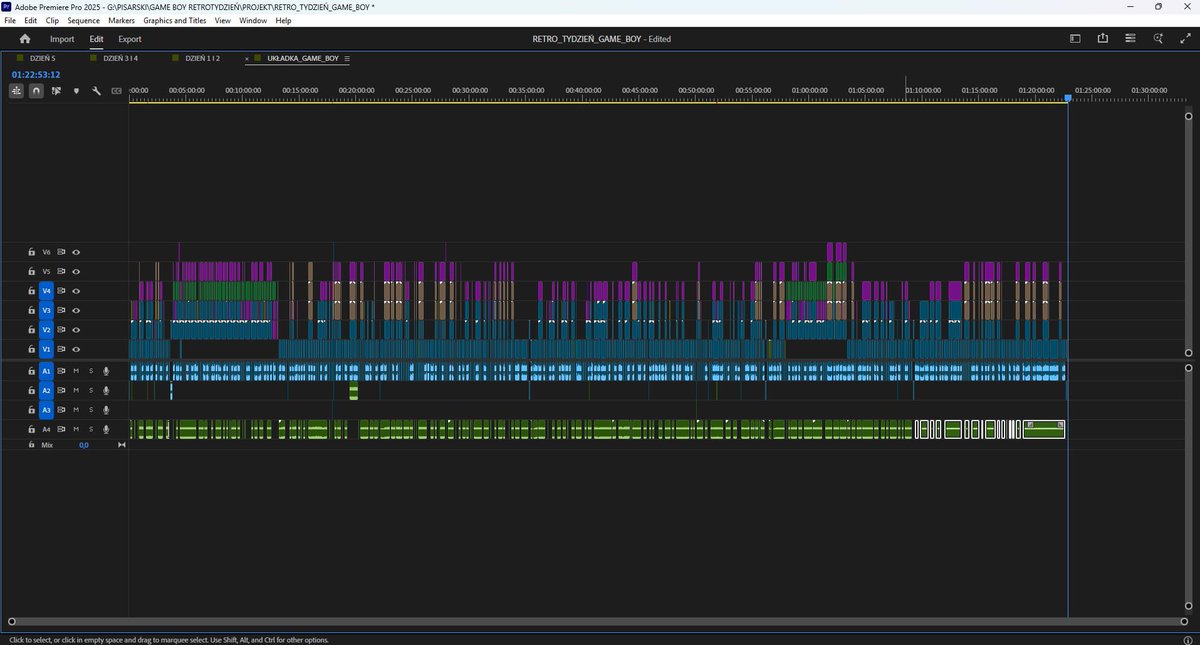Toggle lock on track V6
The width and height of the screenshot is (1200, 645).
[31, 252]
